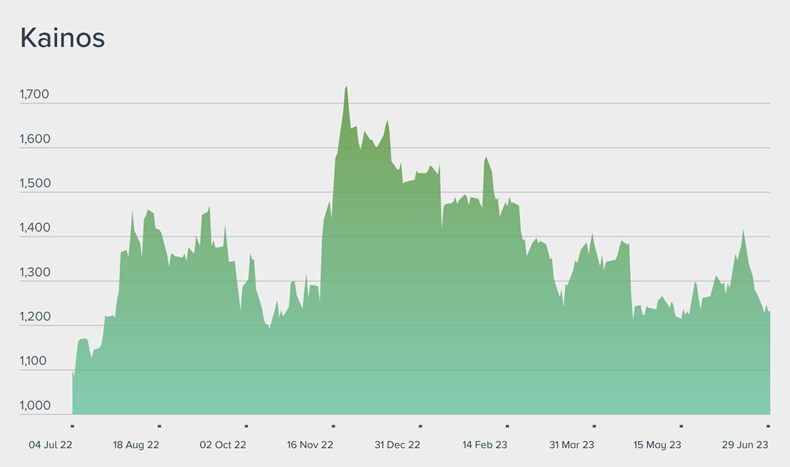Select the 31 Dec 22 date label
The height and width of the screenshot is (467, 790).
pos(397,445)
